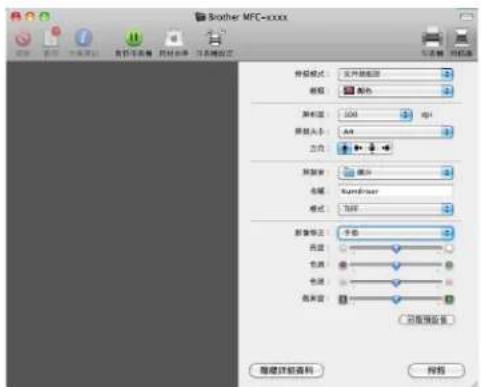
Task: Select the fourth orientation button, rotated right
Action: 385,148
